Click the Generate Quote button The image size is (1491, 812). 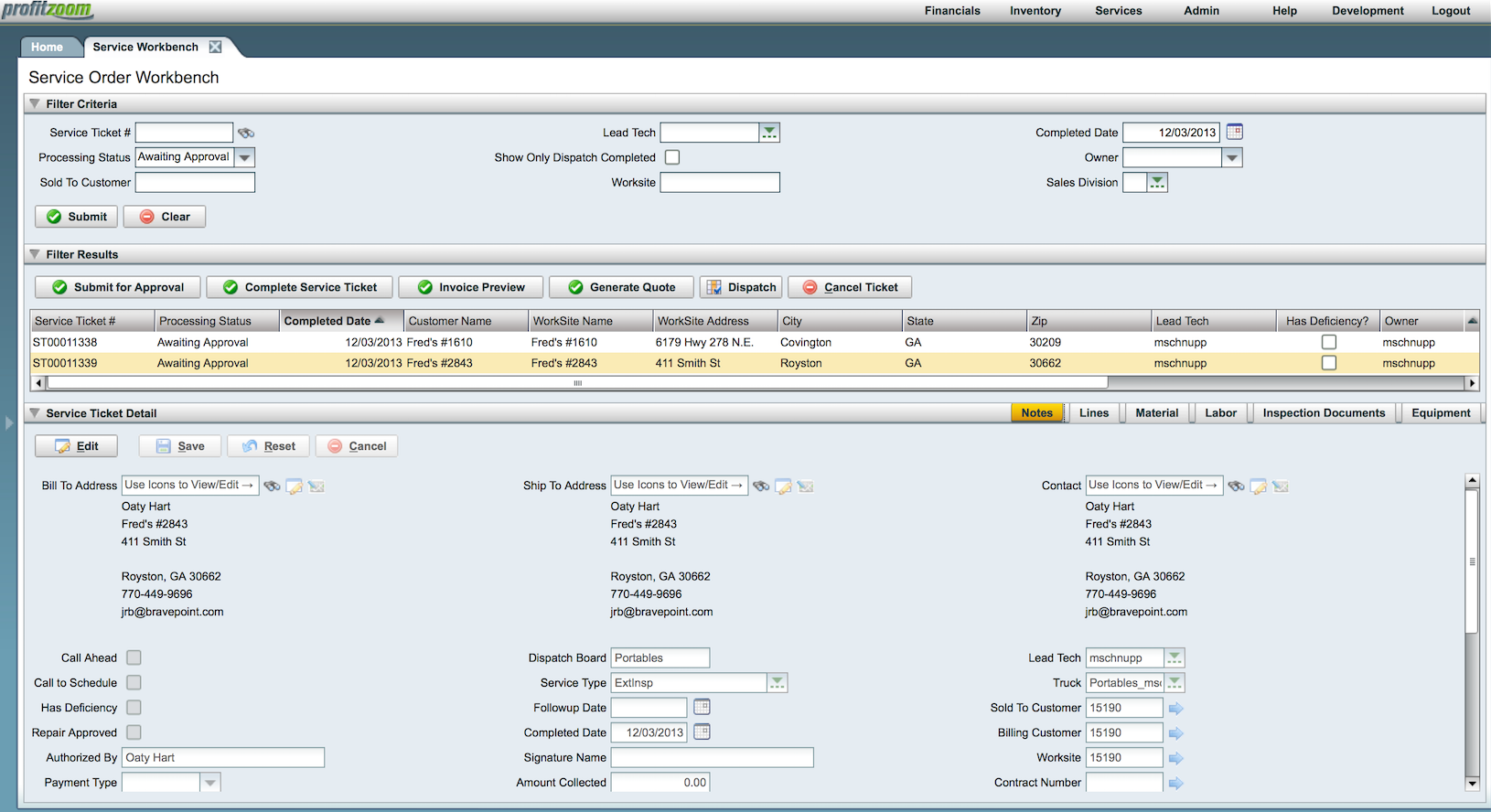pos(622,287)
